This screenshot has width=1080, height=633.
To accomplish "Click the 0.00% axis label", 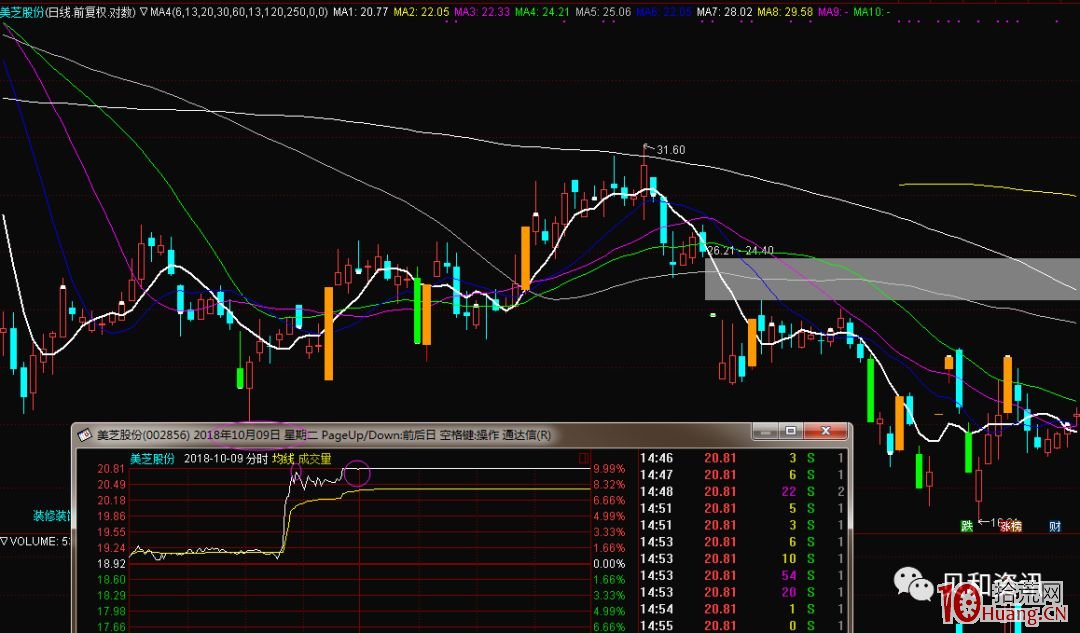I will pyautogui.click(x=609, y=564).
